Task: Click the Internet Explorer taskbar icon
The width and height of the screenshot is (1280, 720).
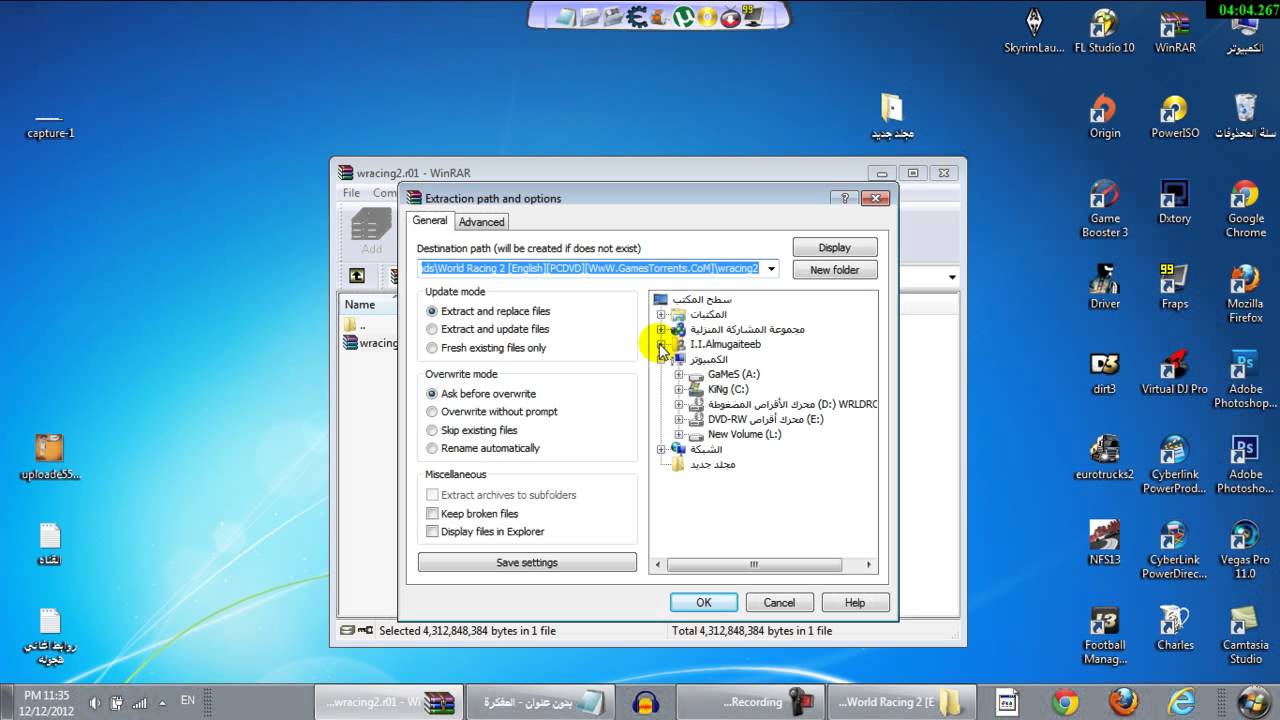Action: (1182, 702)
